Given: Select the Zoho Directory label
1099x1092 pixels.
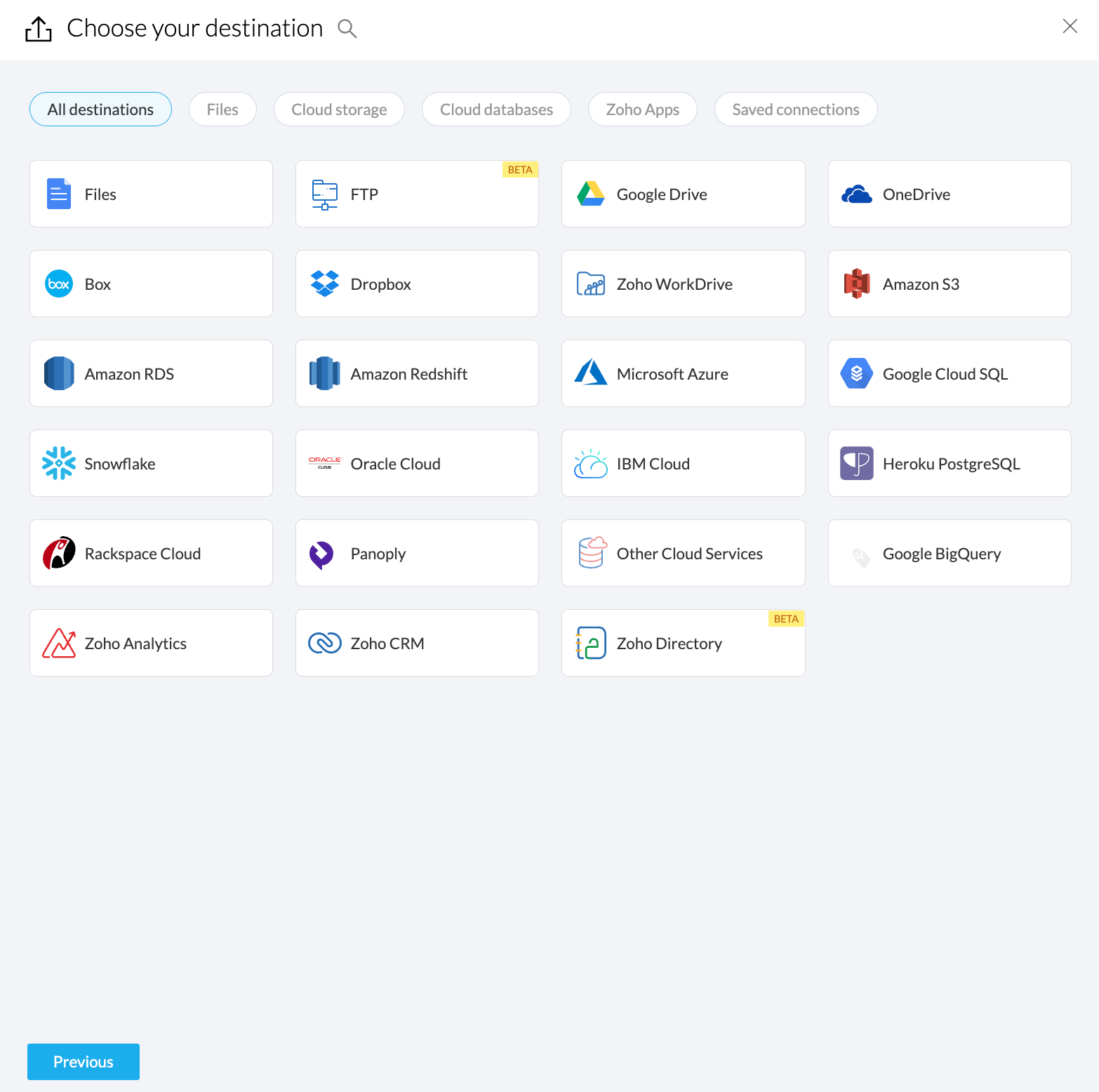Looking at the screenshot, I should (x=669, y=644).
